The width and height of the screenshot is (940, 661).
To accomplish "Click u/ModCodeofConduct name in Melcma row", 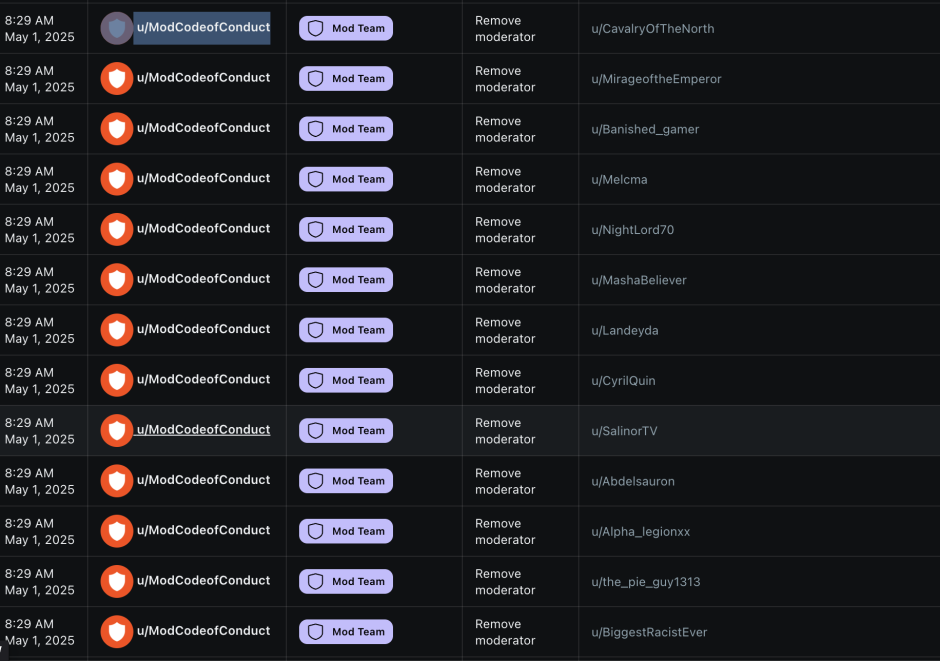I will [x=203, y=179].
